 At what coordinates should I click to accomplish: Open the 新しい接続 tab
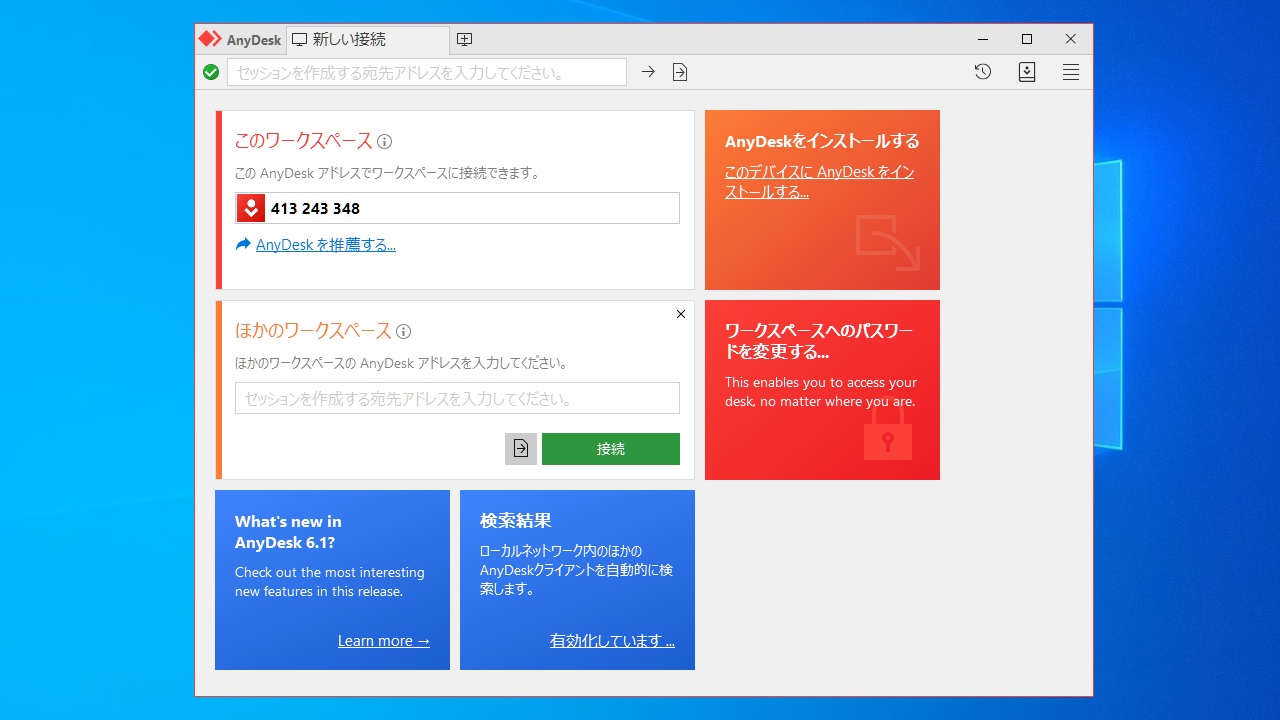[368, 40]
